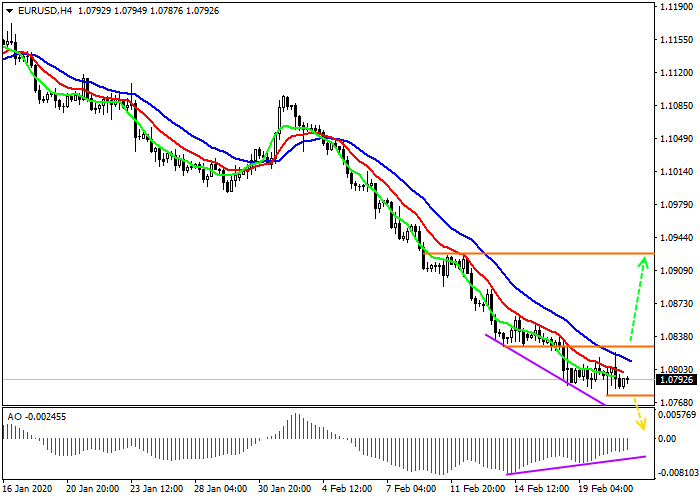Click the 1.09440 price axis label
The image size is (700, 500).
(676, 238)
